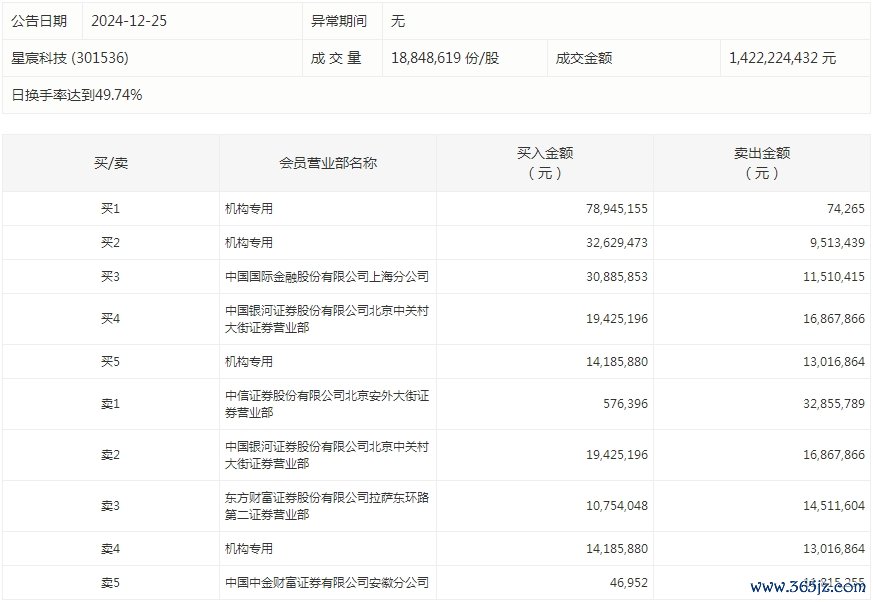The height and width of the screenshot is (602, 873).
Task: Select 13,016,864 in the 卖4 row
Action: (833, 549)
